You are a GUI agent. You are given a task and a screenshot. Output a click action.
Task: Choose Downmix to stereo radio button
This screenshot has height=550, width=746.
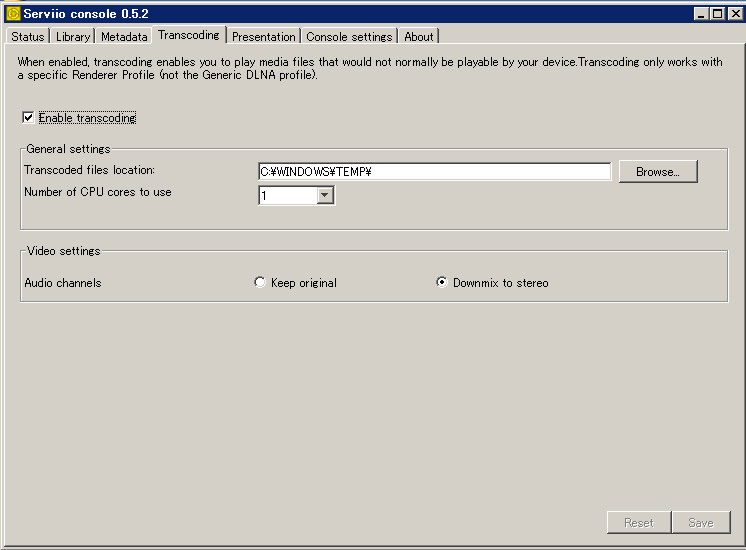pos(442,283)
